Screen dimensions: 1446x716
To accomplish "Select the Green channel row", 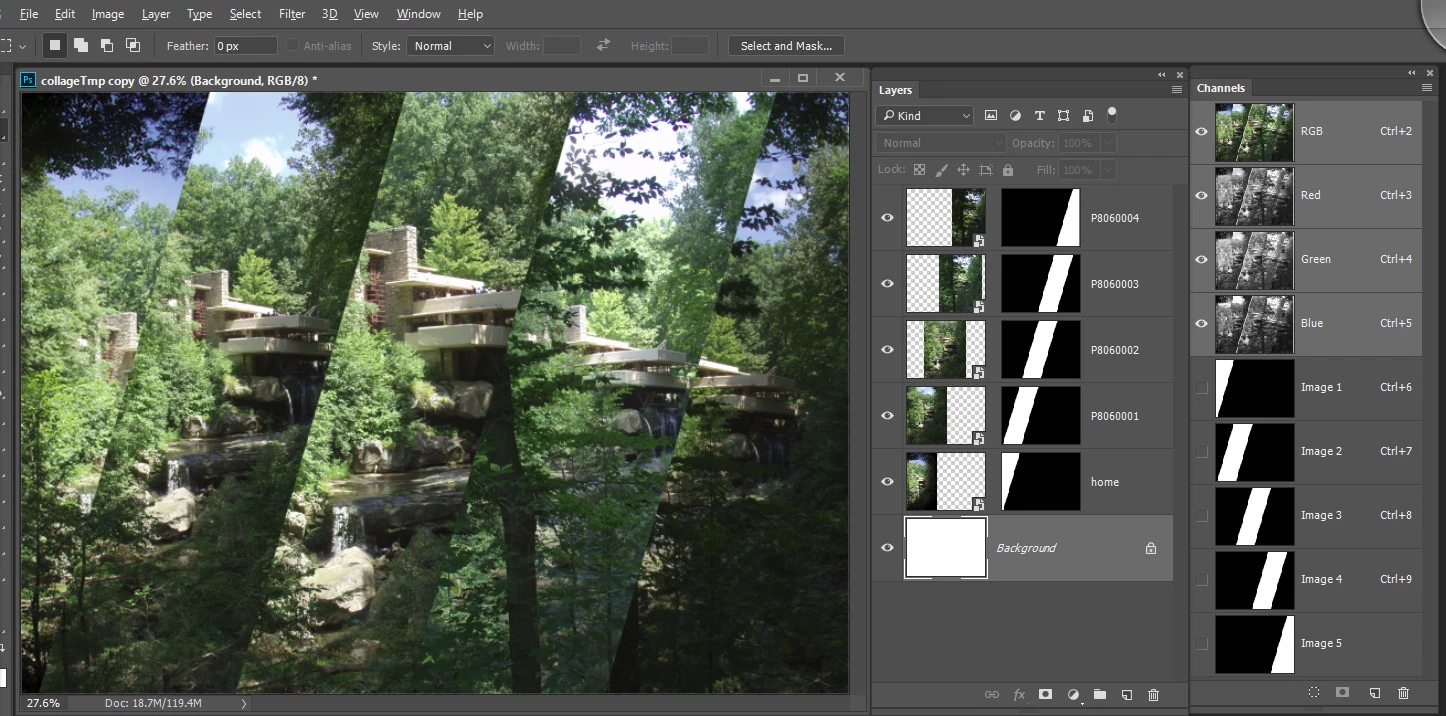I will coord(1307,259).
